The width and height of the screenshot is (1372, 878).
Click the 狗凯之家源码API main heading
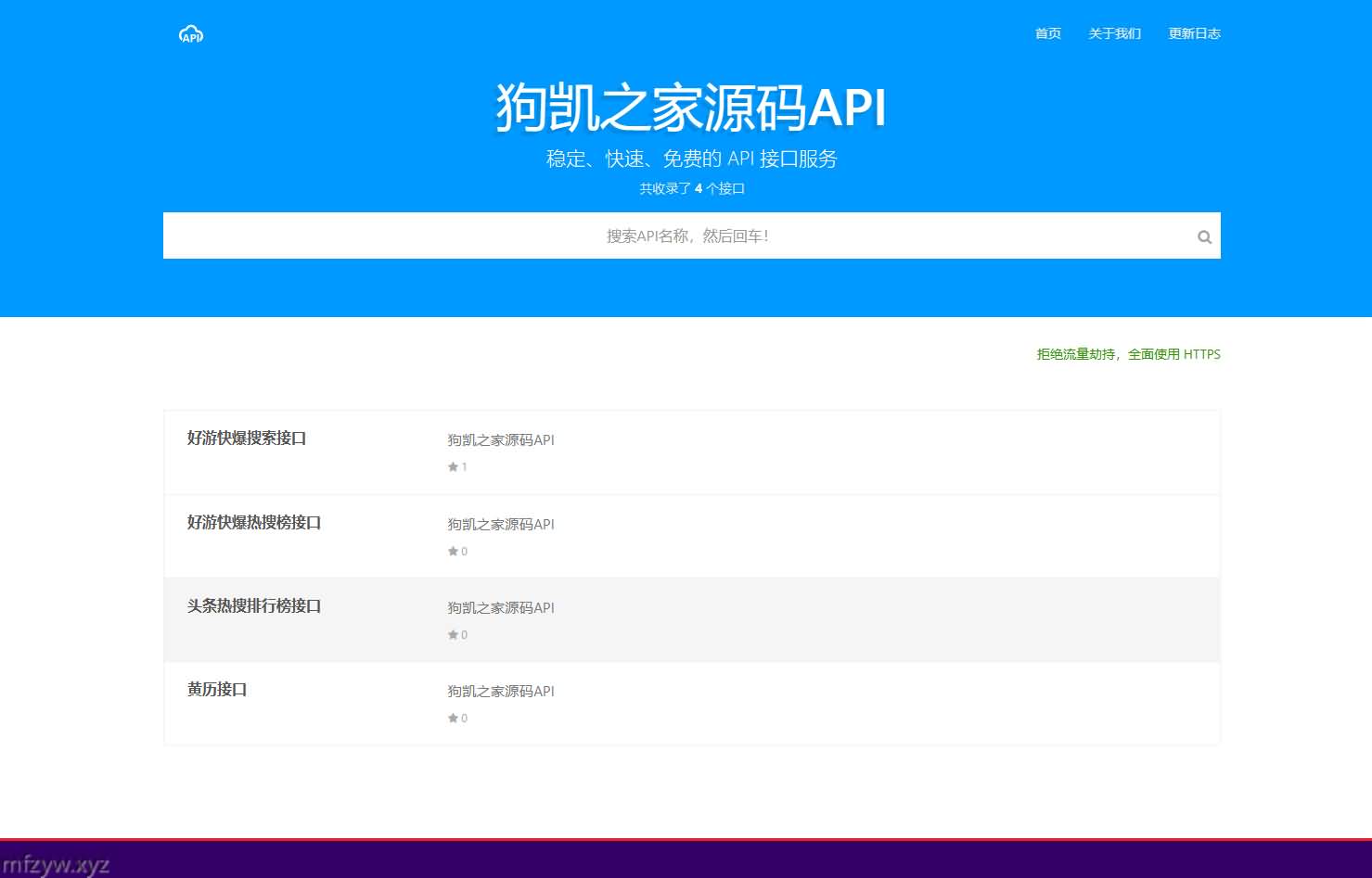[x=691, y=107]
